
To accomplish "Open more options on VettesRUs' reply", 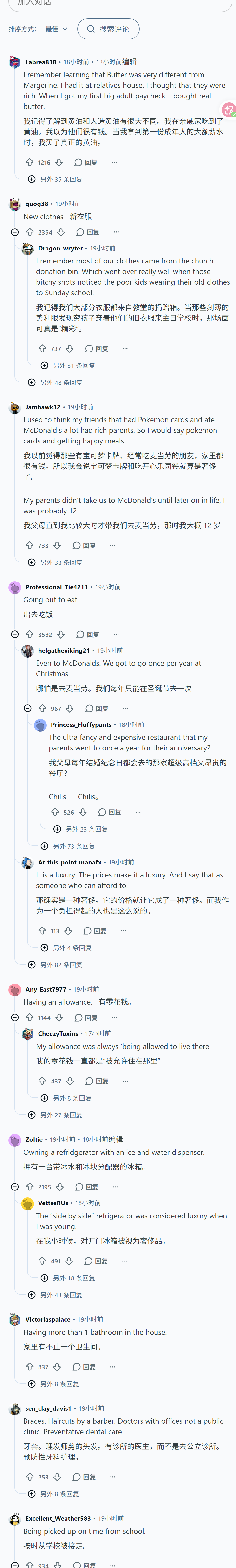I will [x=125, y=1261].
